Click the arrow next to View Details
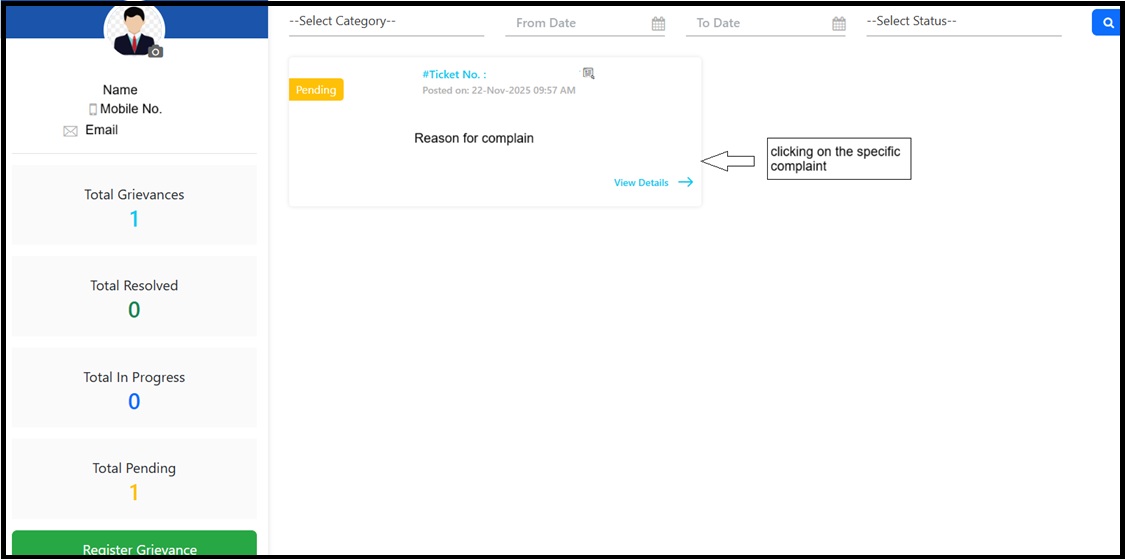This screenshot has height=559, width=1125. 686,182
